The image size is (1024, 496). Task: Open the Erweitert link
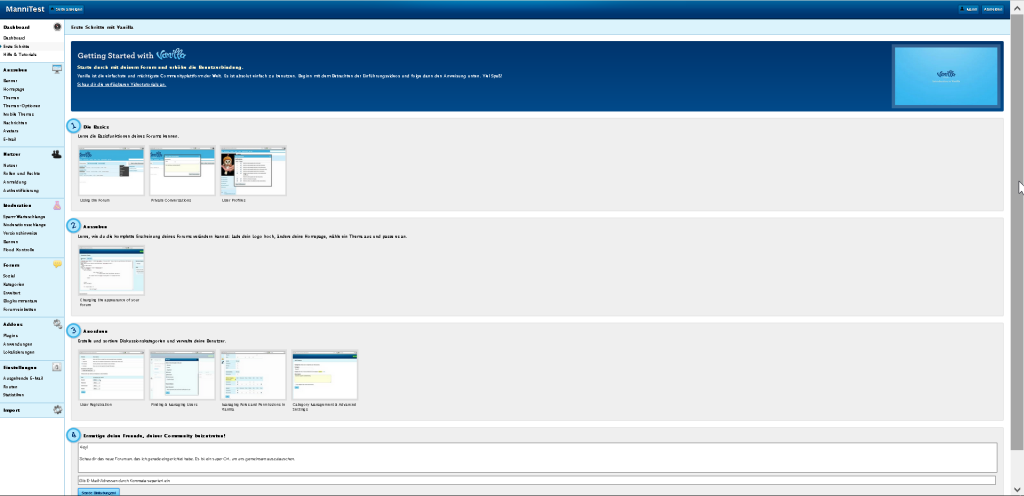click(x=12, y=293)
